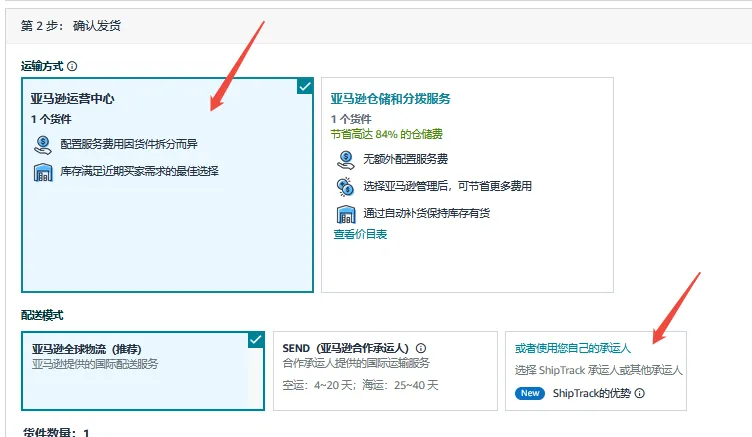752x437 pixels.
Task: Choose 亚马逊全球物流 (推荐) delivery mode
Action: pyautogui.click(x=143, y=371)
